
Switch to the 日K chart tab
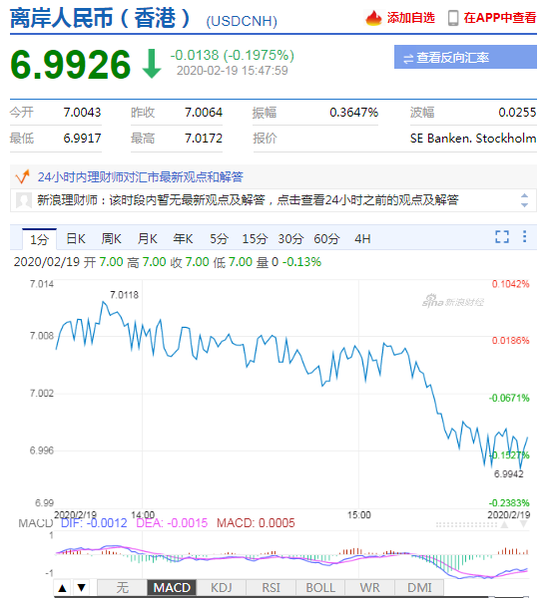click(76, 239)
